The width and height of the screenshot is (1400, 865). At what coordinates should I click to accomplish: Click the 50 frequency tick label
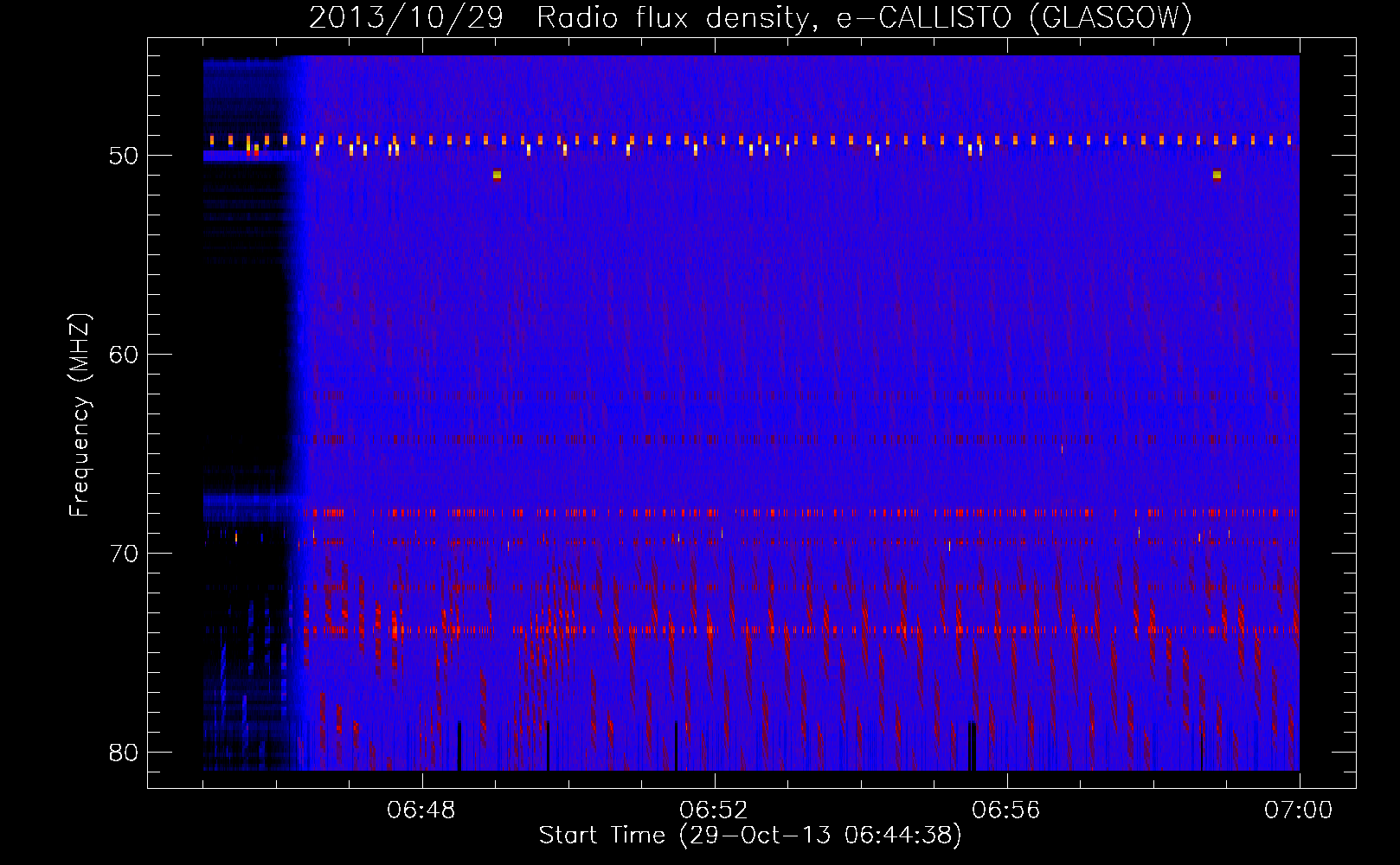[124, 156]
